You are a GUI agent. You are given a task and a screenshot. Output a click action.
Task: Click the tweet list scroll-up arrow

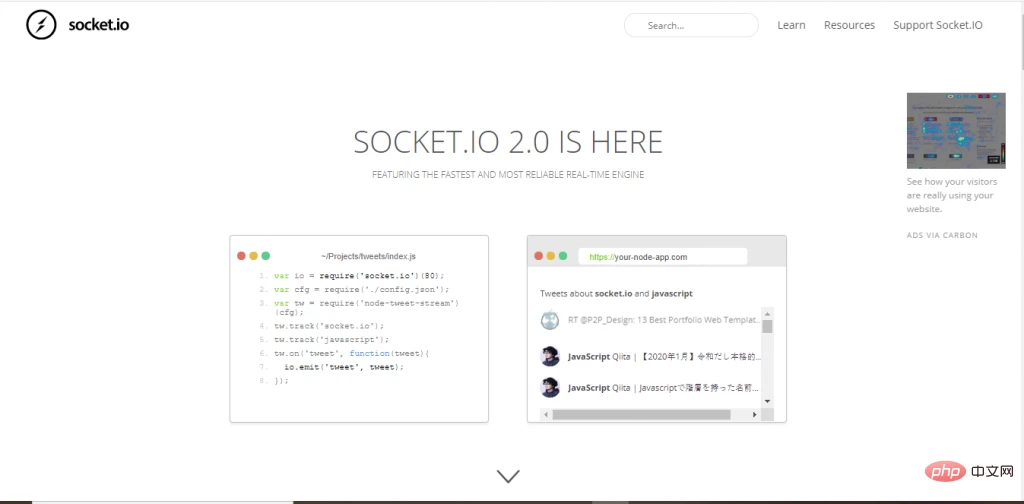(x=767, y=313)
